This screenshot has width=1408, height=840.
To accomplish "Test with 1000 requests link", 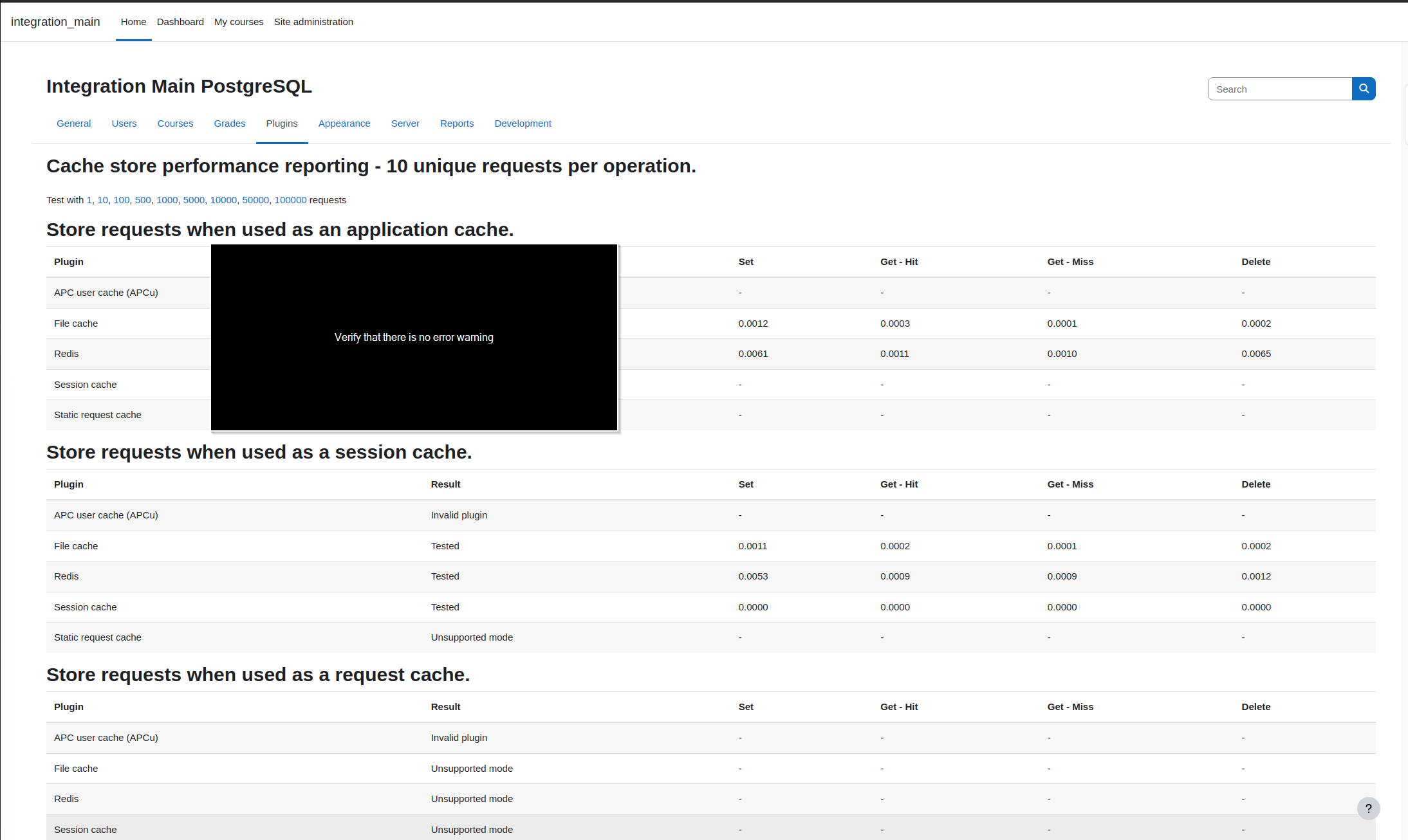I will tap(167, 200).
